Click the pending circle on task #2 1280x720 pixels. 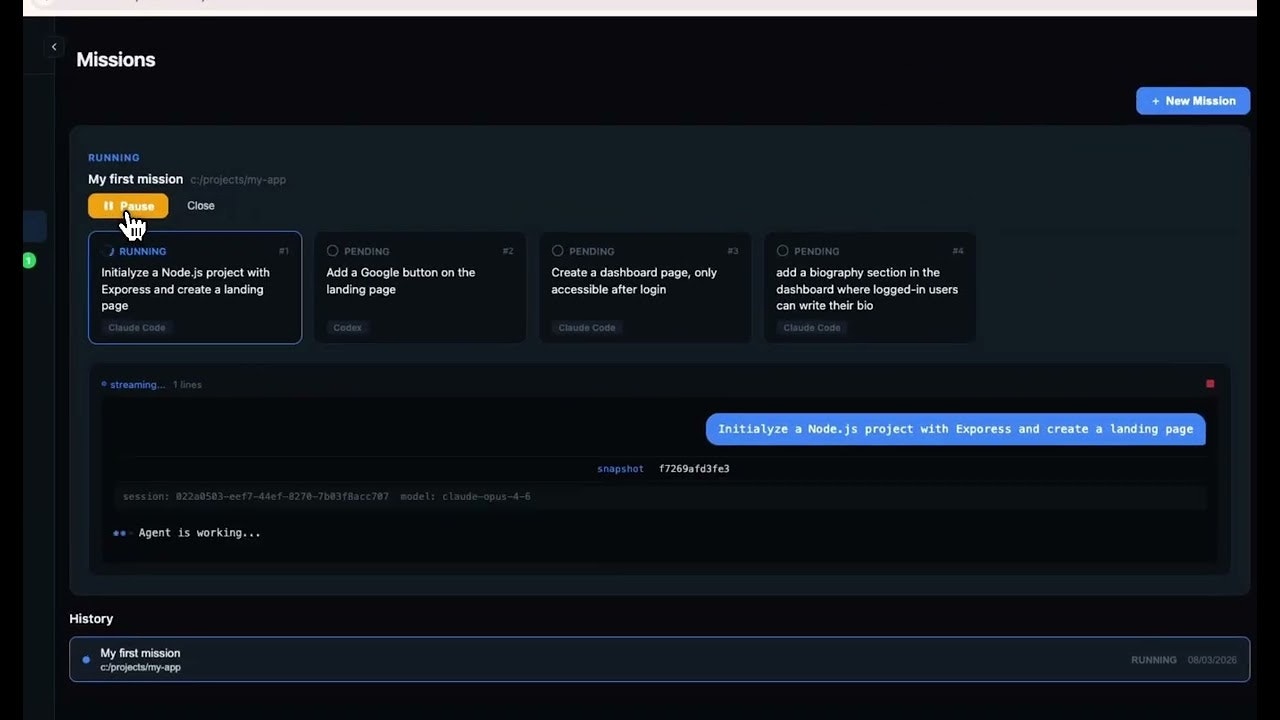(333, 251)
